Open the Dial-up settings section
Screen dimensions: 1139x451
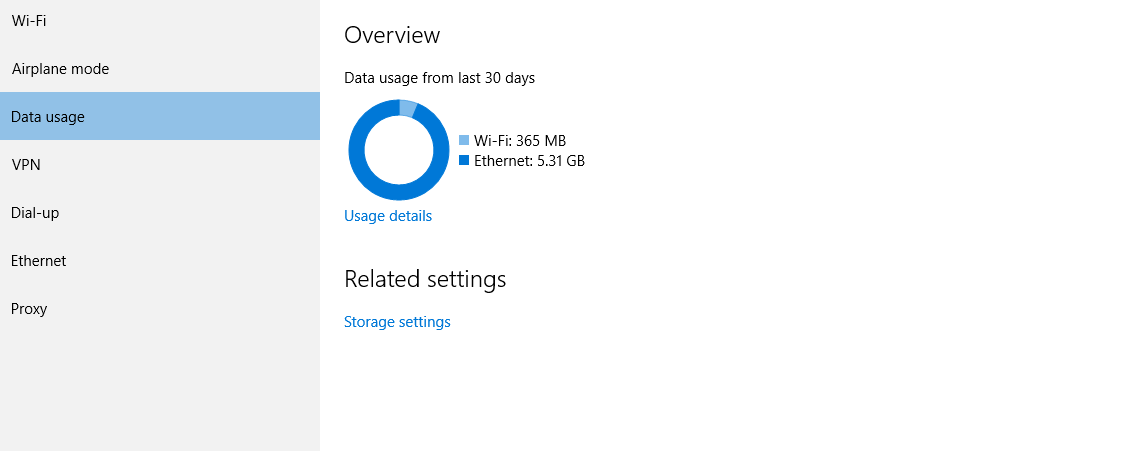coord(160,213)
